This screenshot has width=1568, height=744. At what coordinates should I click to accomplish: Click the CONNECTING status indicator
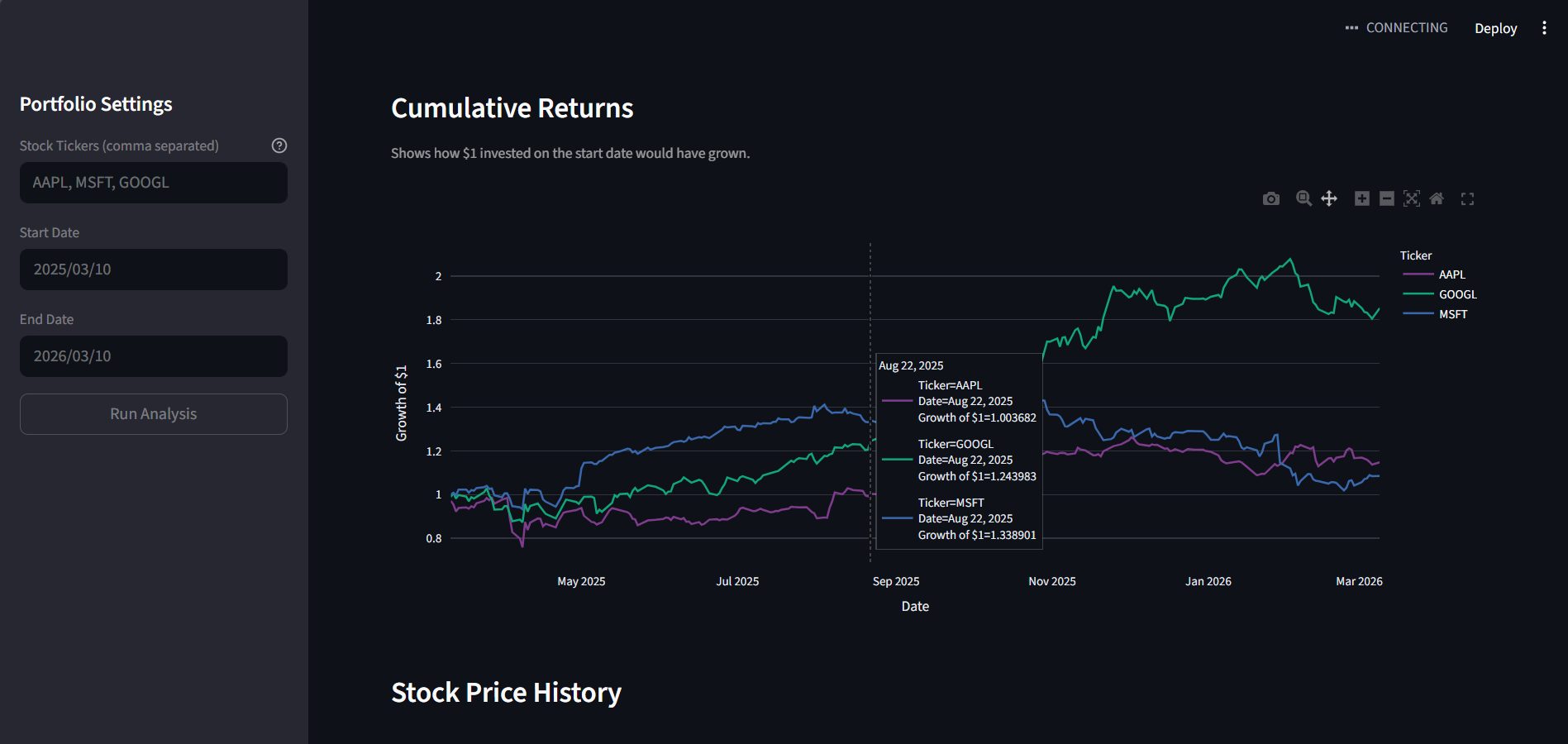click(1397, 28)
